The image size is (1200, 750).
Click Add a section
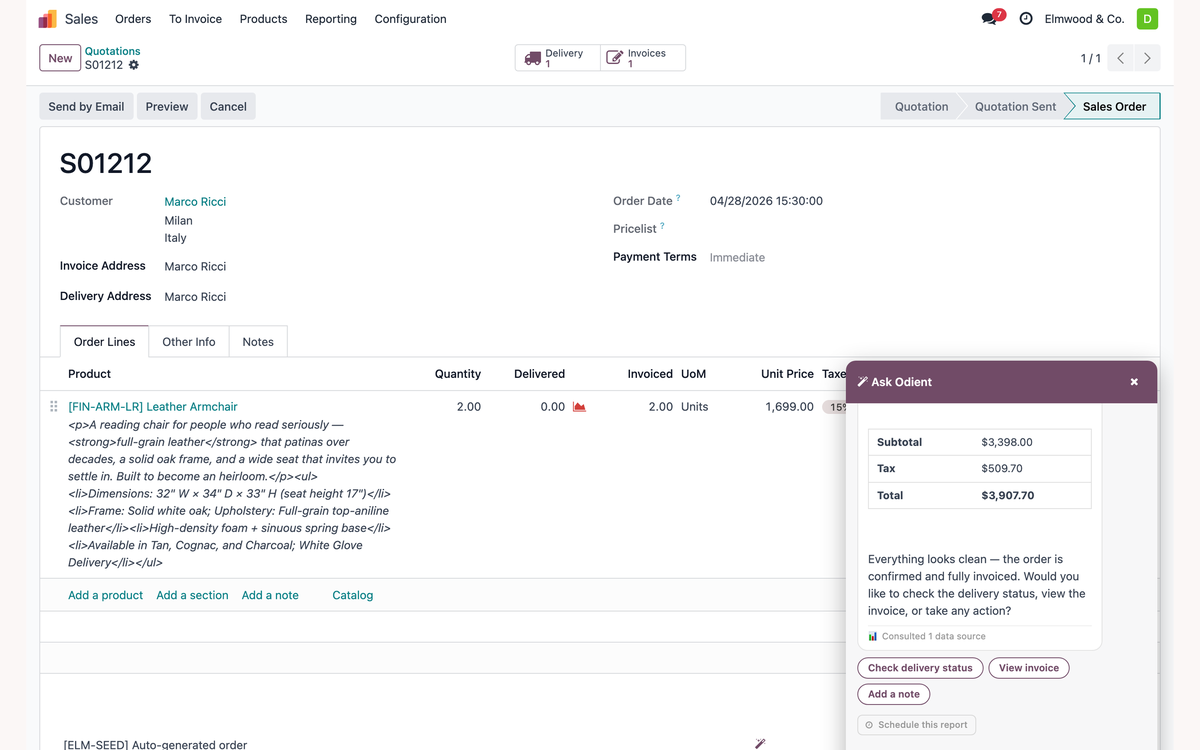192,595
